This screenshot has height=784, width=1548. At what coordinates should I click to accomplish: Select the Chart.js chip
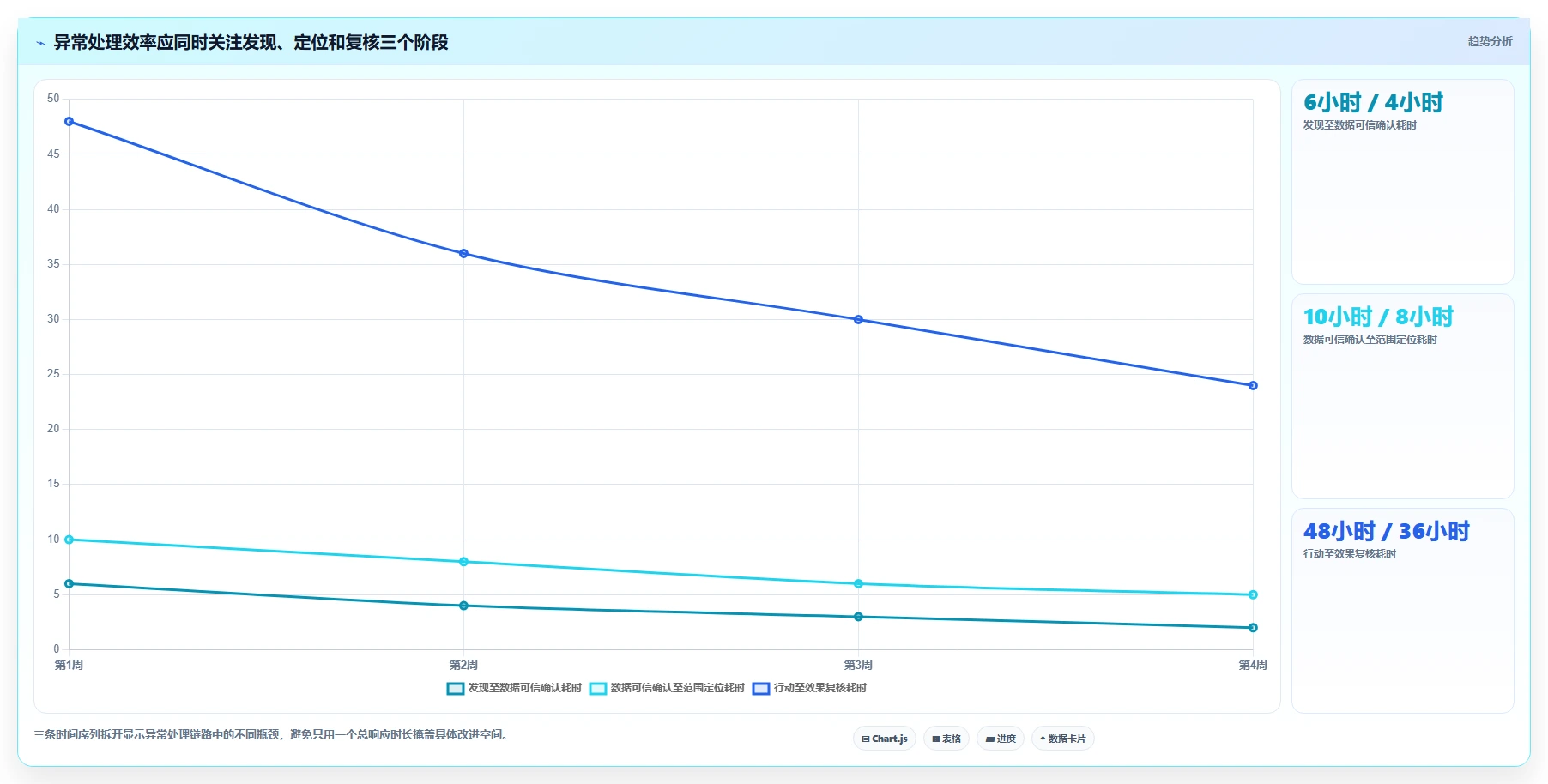885,739
